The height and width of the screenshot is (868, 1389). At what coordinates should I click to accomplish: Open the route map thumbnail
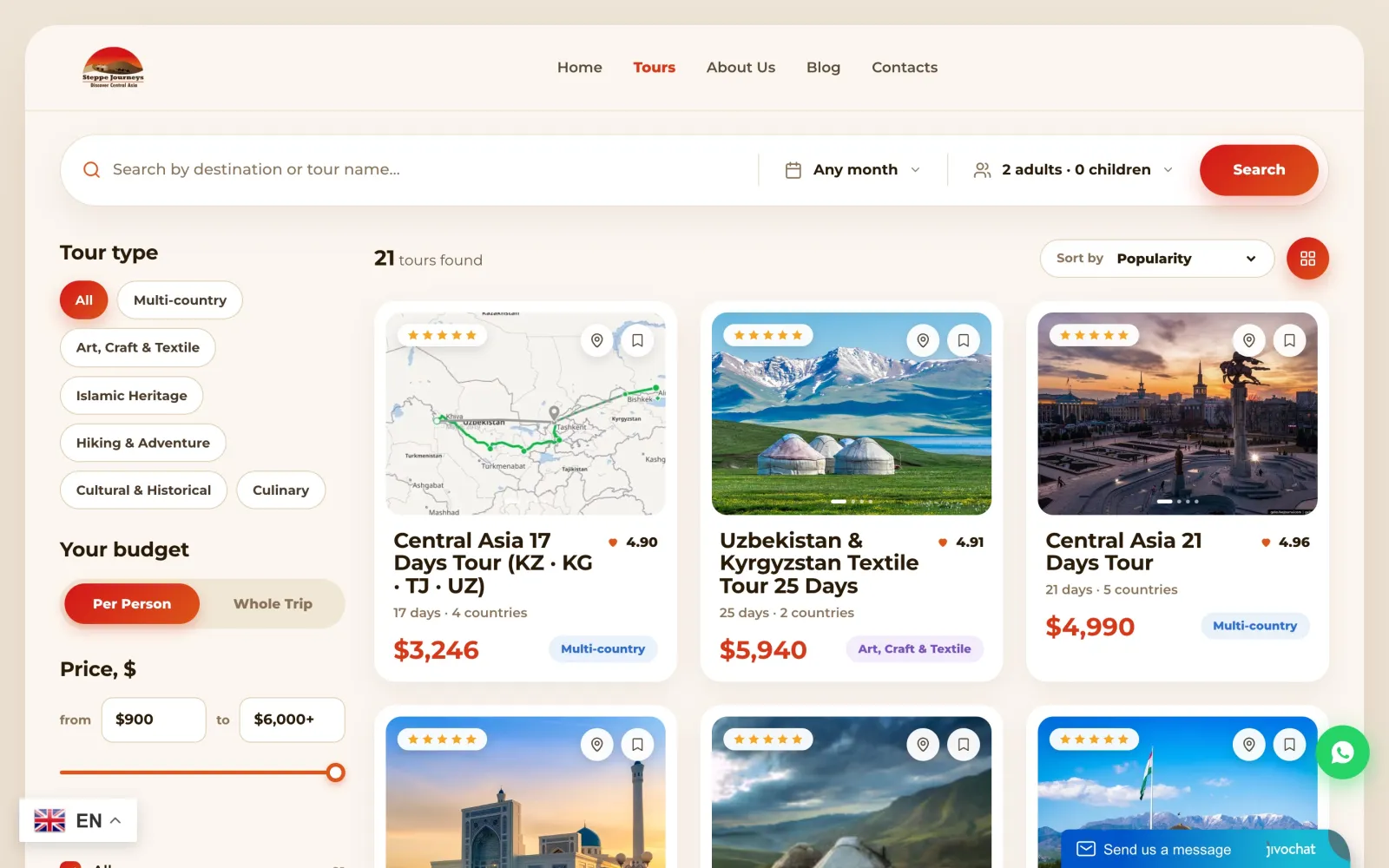pos(525,413)
